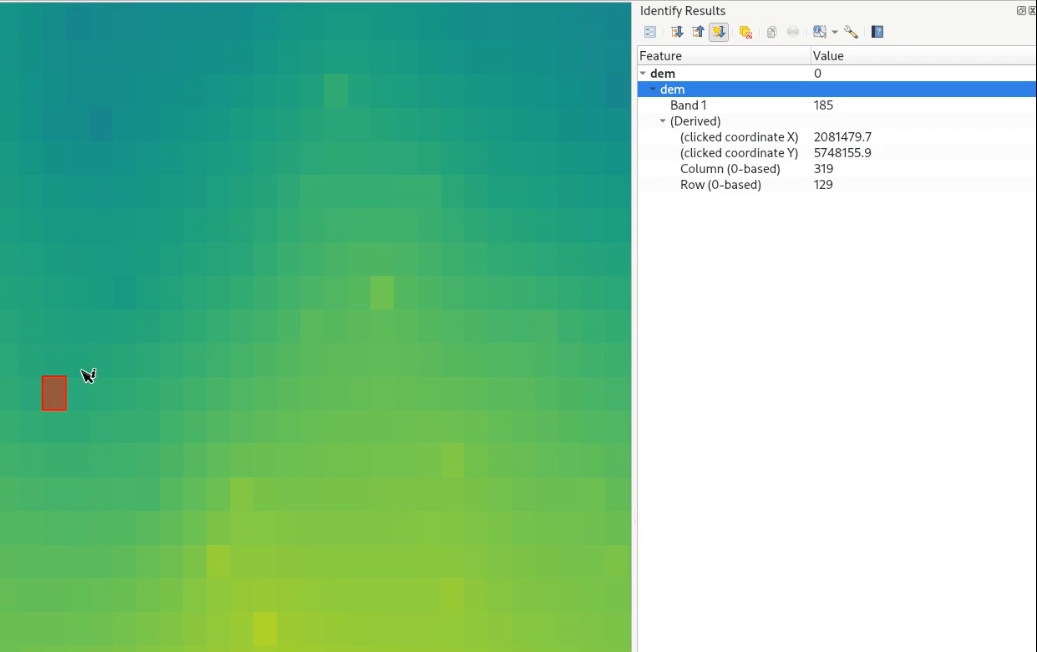1037x652 pixels.
Task: Click the Open Form icon in Identify Results
Action: tap(650, 32)
